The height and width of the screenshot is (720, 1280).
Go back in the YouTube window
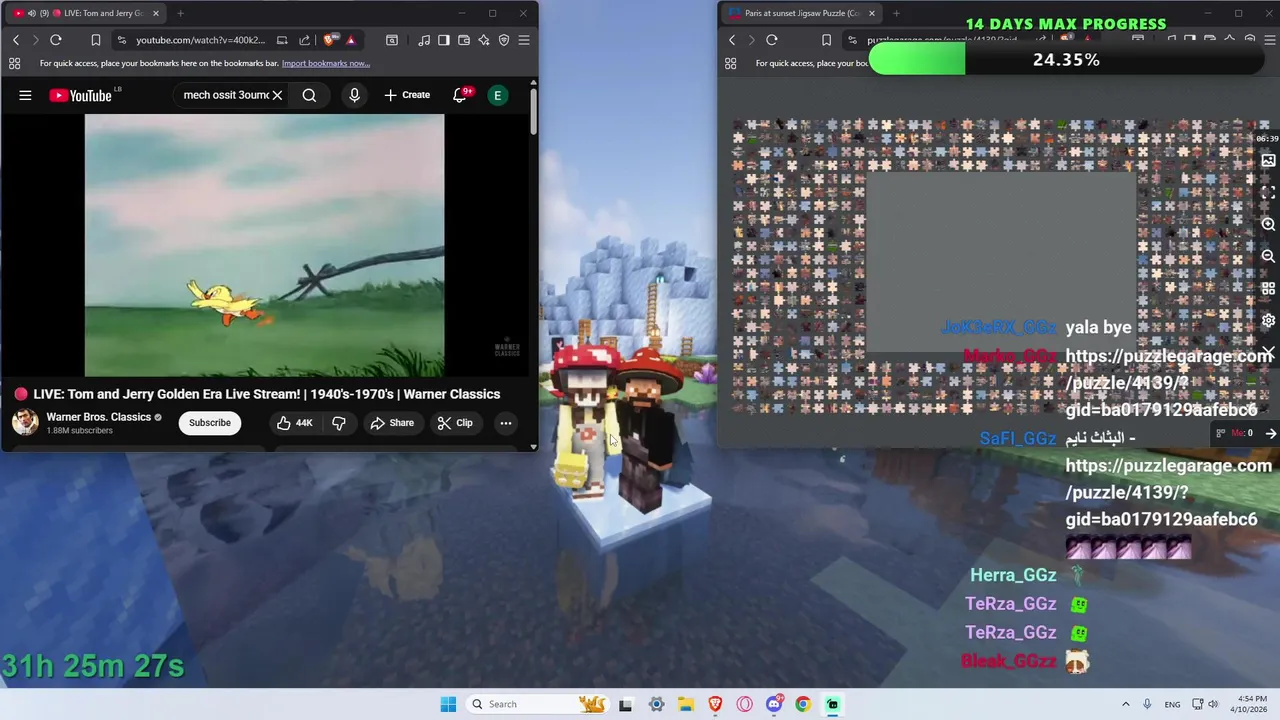(16, 40)
